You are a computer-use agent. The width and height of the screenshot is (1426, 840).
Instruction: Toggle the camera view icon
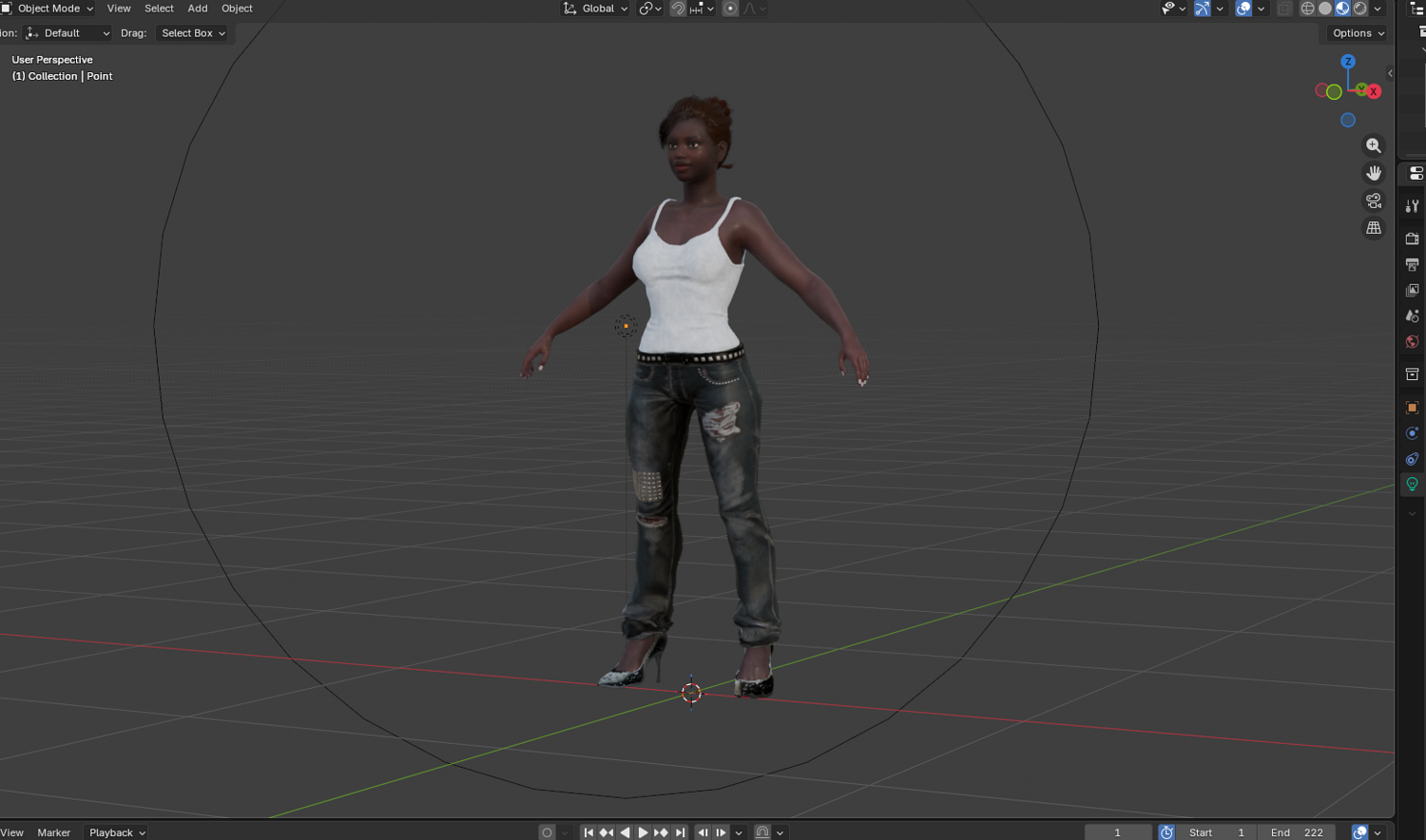pos(1374,200)
